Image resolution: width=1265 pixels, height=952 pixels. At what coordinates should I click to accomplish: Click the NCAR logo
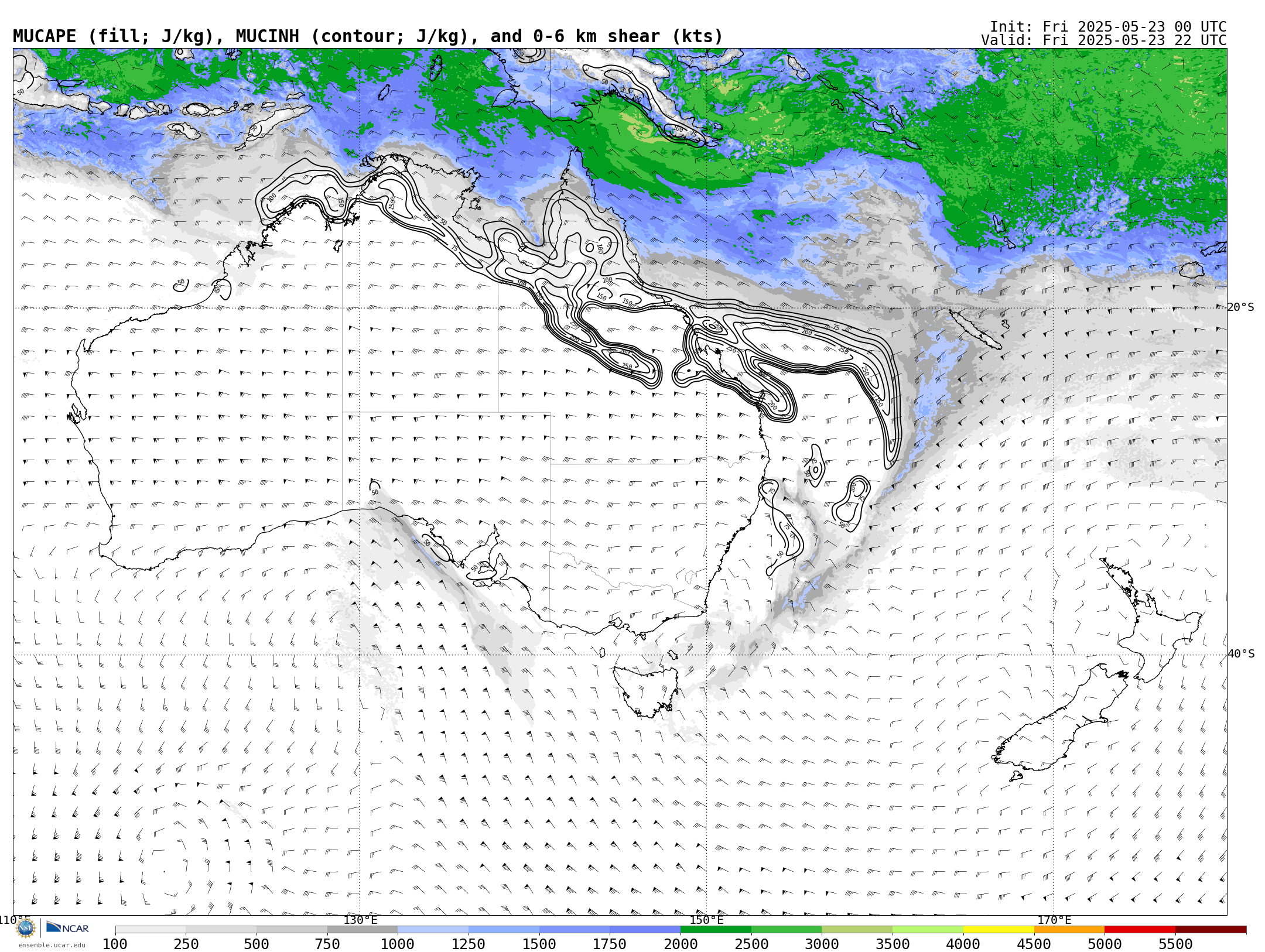(x=67, y=927)
